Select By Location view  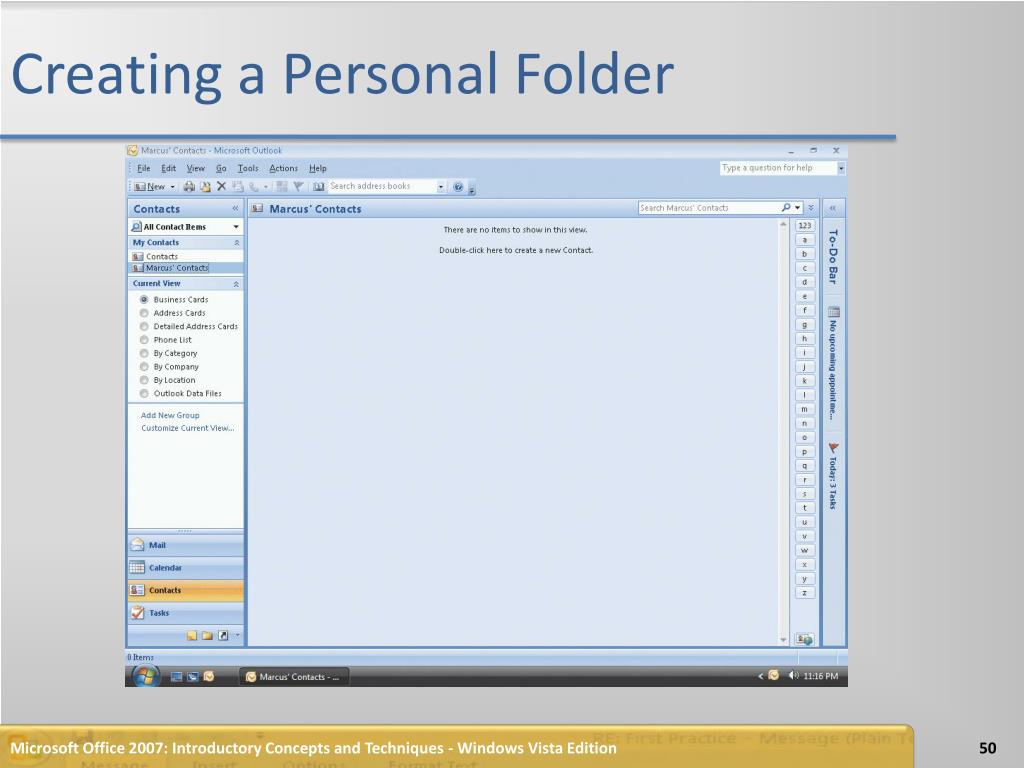pyautogui.click(x=144, y=380)
